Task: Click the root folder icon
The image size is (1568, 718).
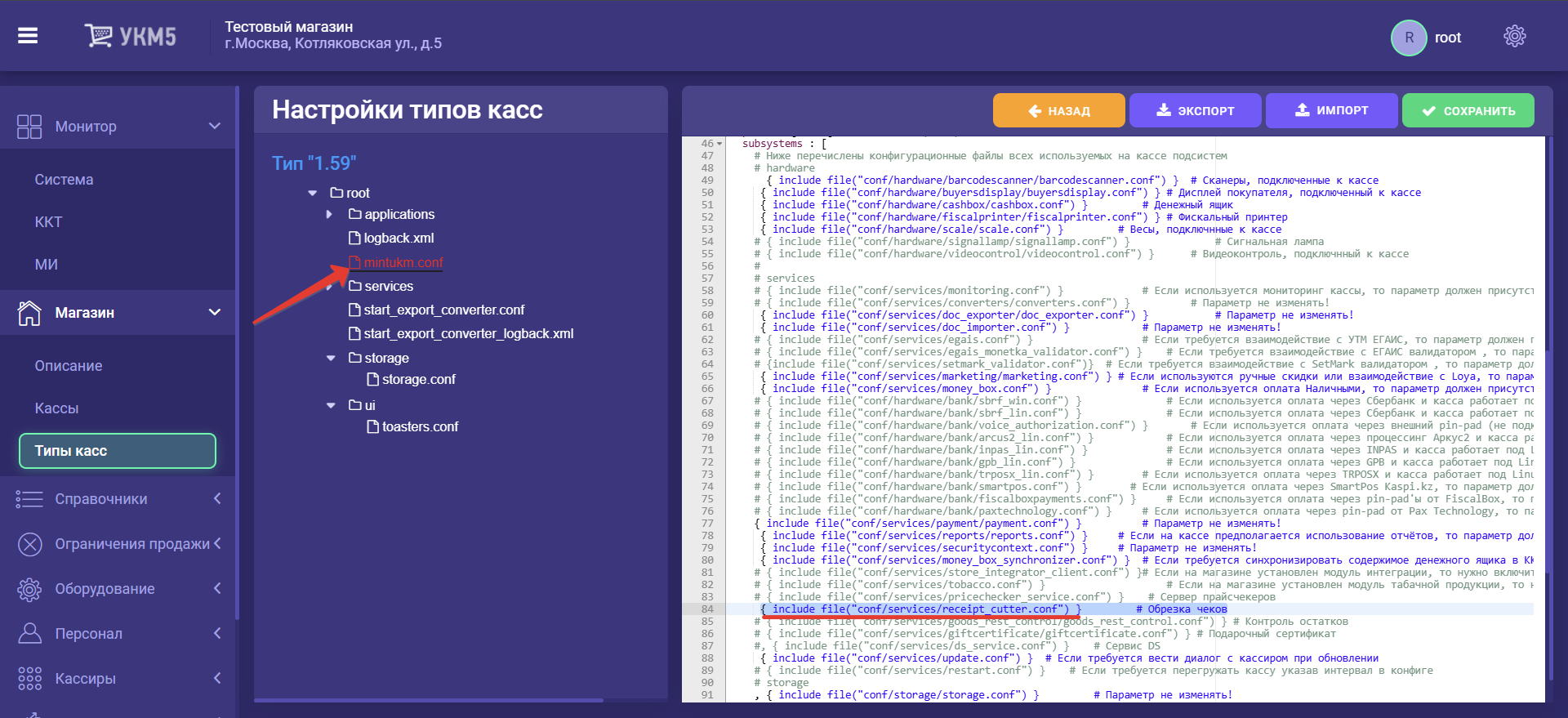Action: [336, 193]
